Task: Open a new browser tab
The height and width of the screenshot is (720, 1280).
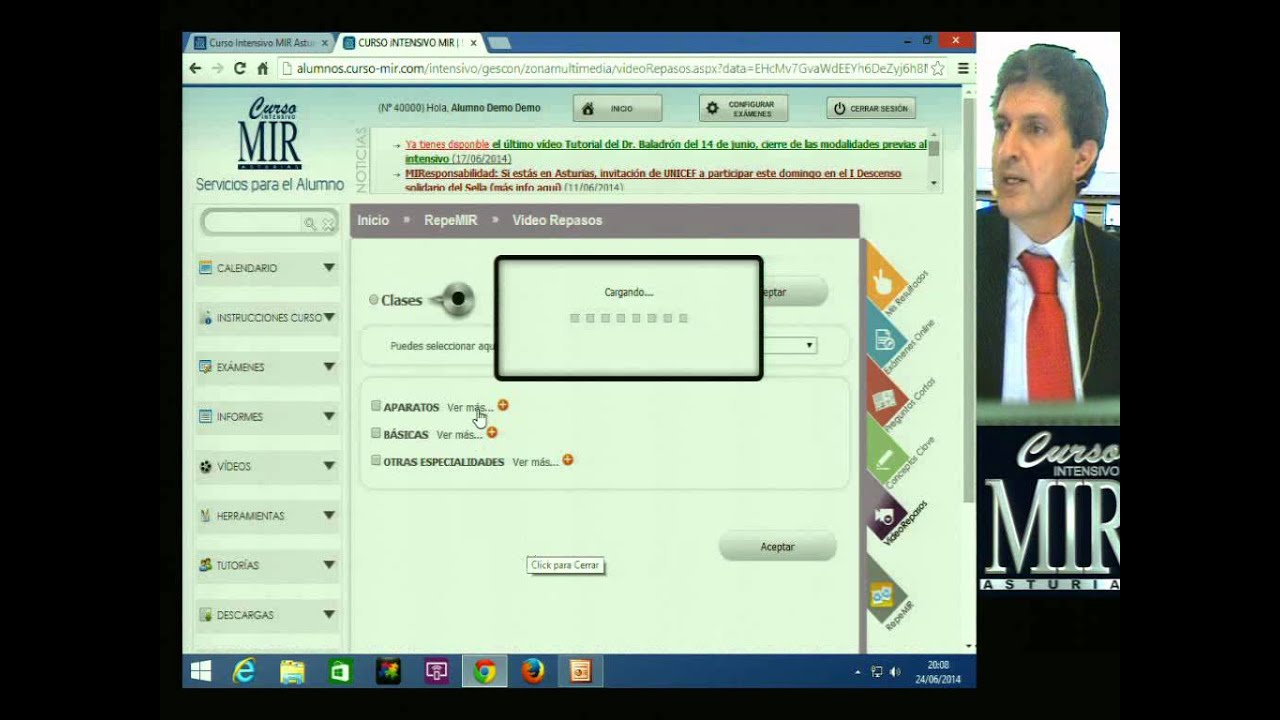Action: tap(499, 43)
